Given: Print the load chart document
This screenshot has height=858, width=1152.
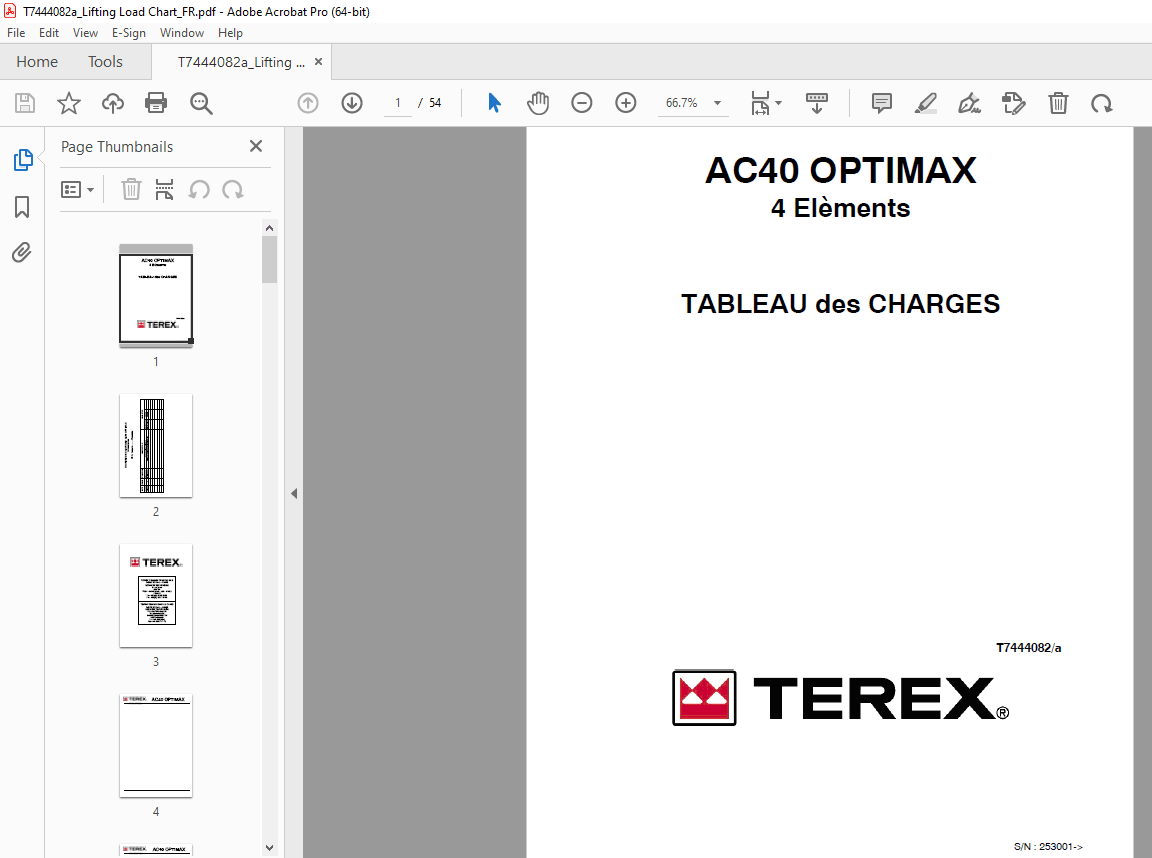Looking at the screenshot, I should point(156,103).
